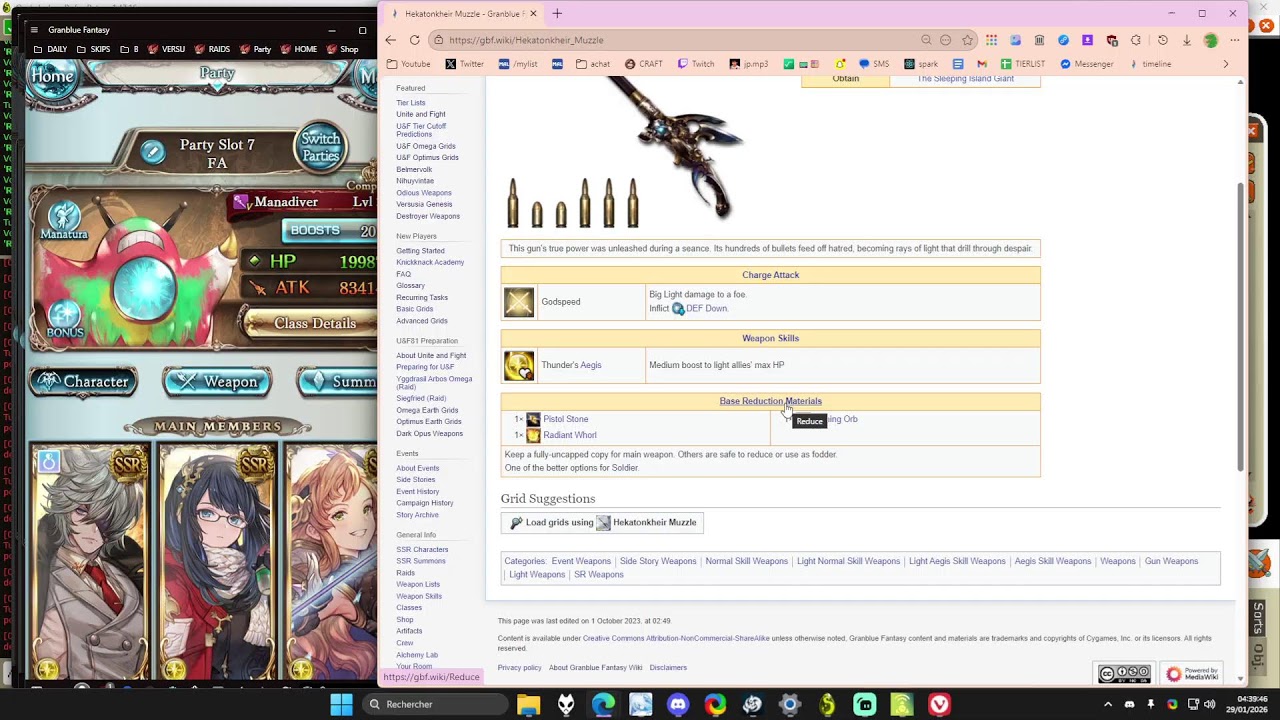
Task: Open Windows Start menu
Action: (341, 704)
